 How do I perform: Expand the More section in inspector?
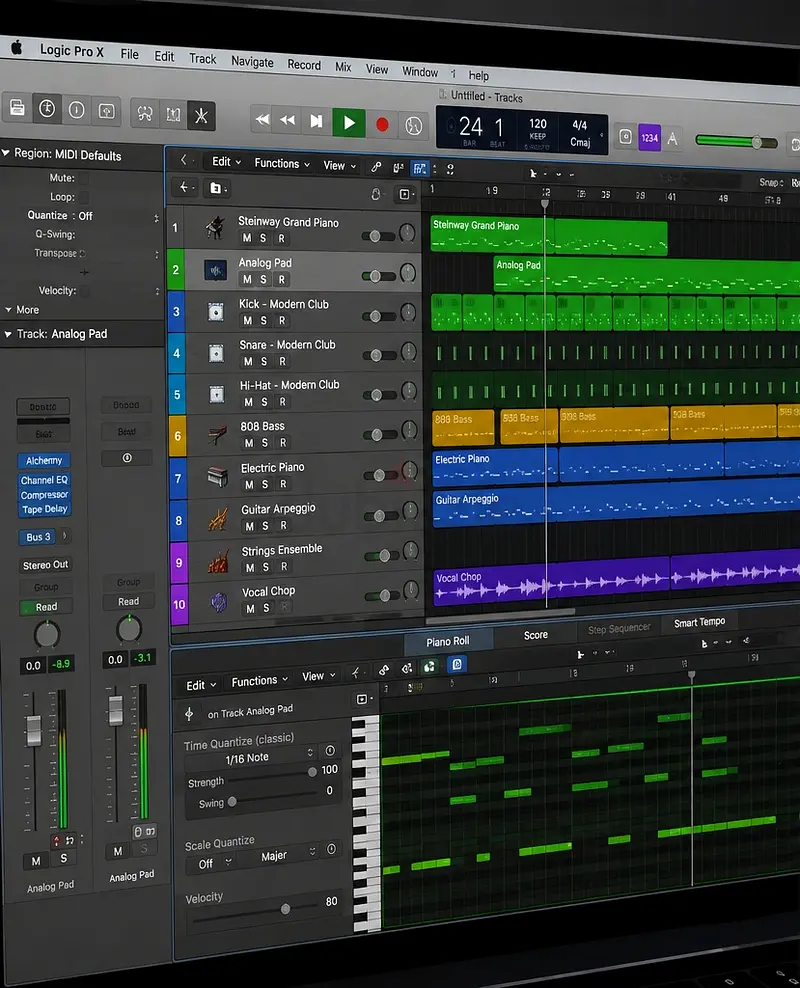[23, 310]
